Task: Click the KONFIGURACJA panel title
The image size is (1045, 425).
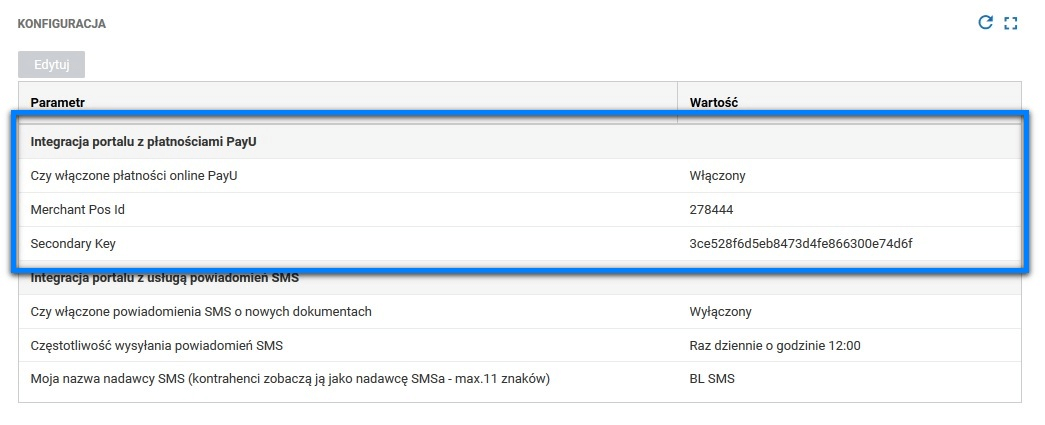Action: pos(62,23)
